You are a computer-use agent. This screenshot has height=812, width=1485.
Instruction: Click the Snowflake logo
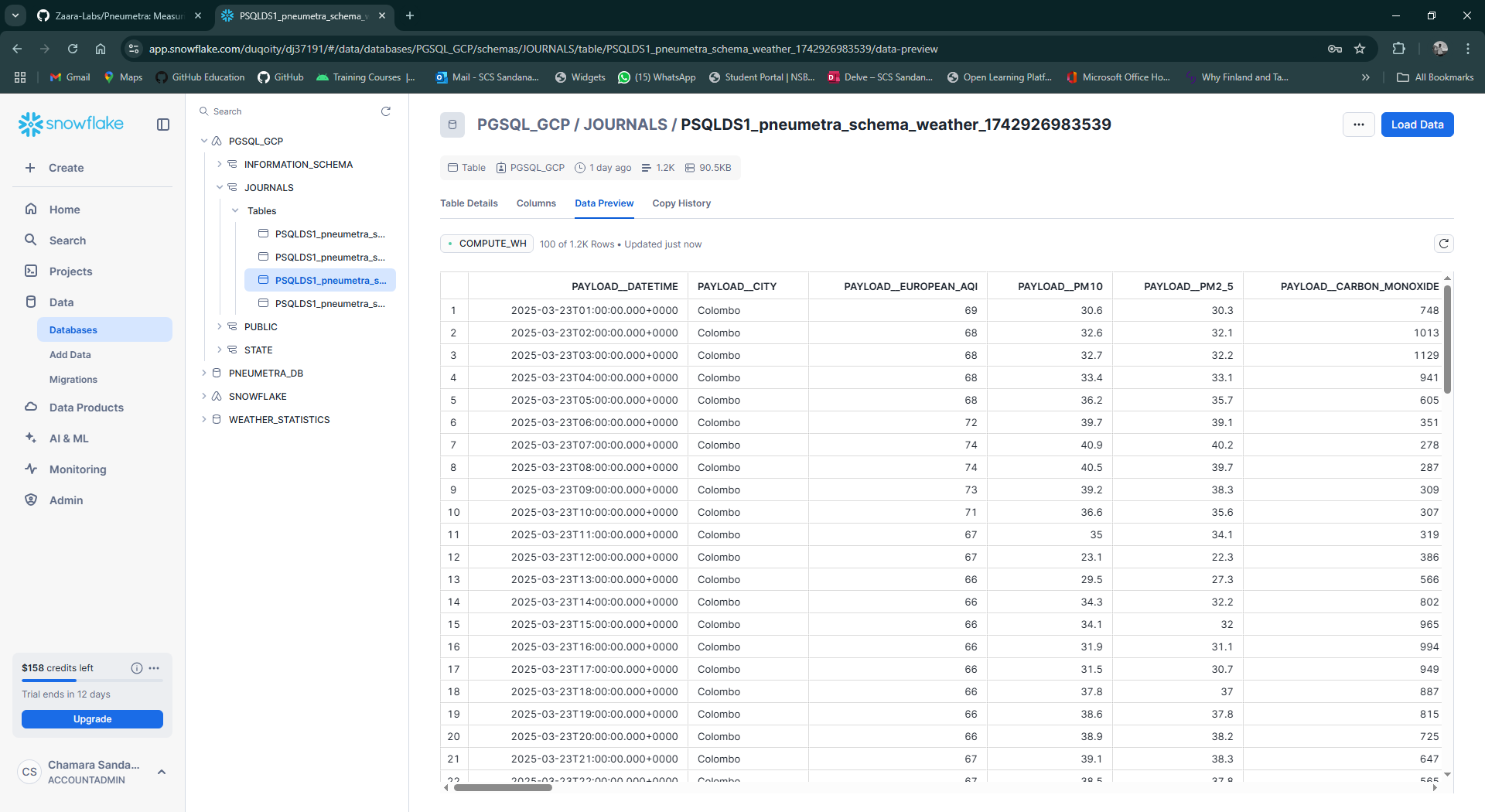71,124
